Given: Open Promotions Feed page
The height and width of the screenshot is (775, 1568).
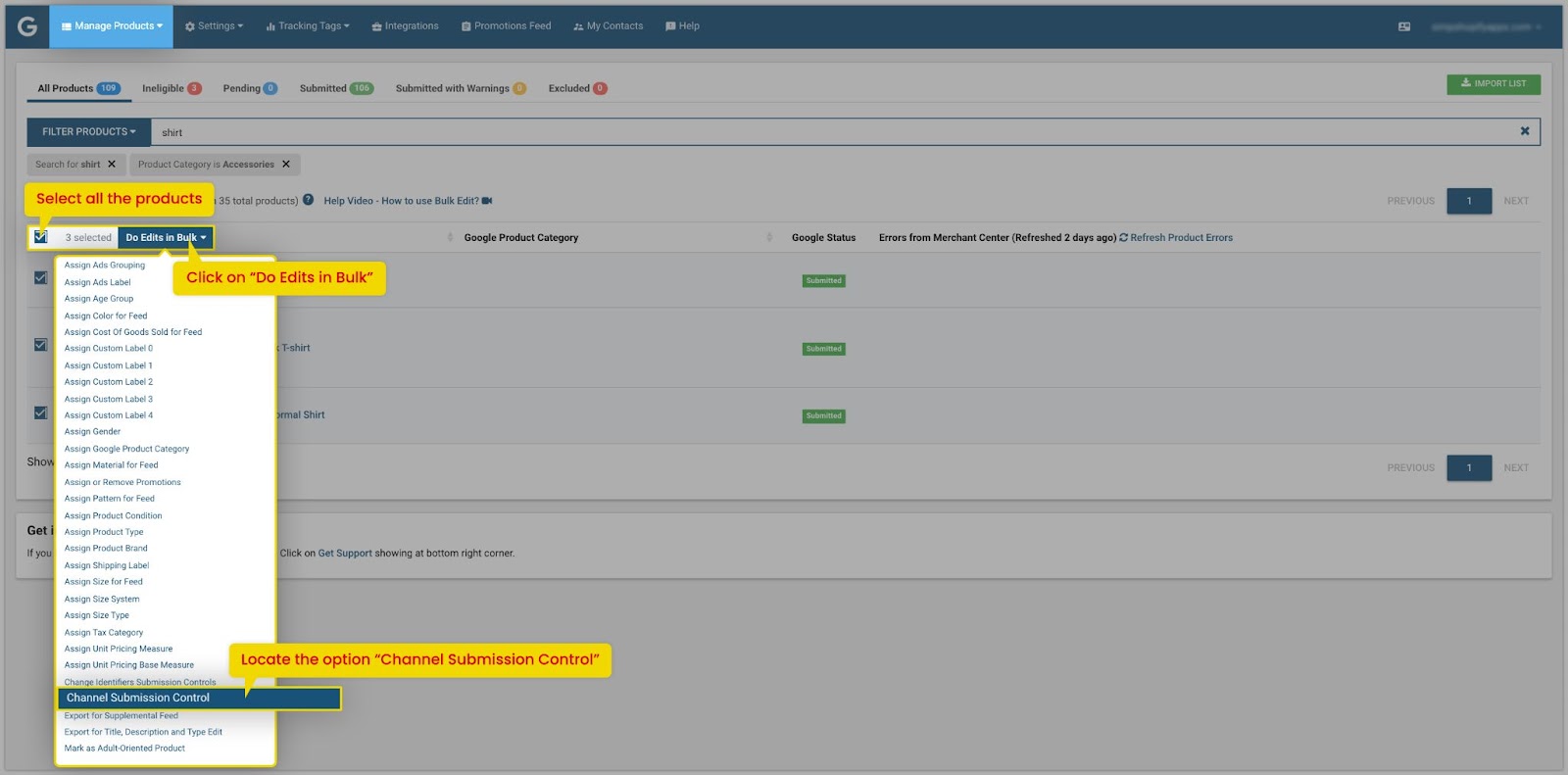Looking at the screenshot, I should pyautogui.click(x=506, y=26).
